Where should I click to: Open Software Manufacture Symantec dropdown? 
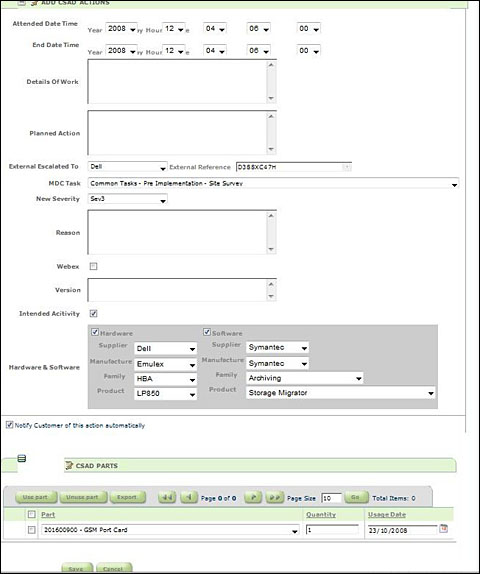coord(278,363)
